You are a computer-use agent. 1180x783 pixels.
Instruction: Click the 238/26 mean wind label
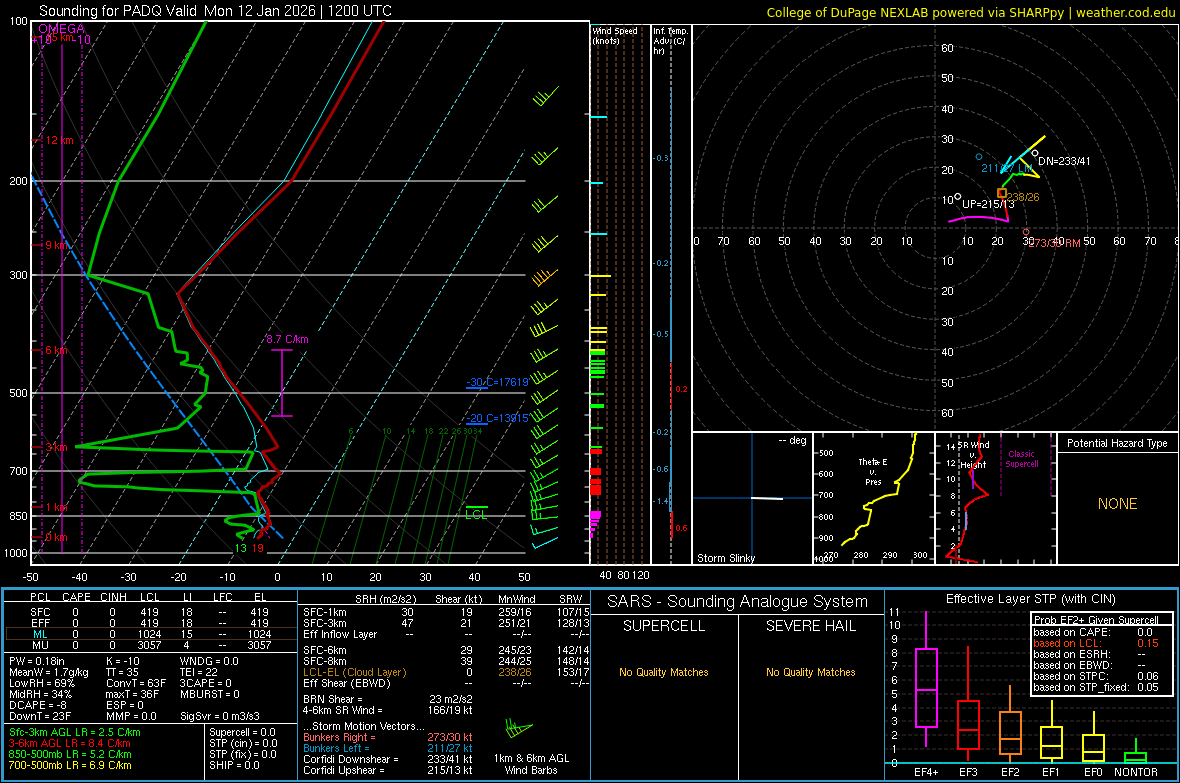click(1023, 197)
